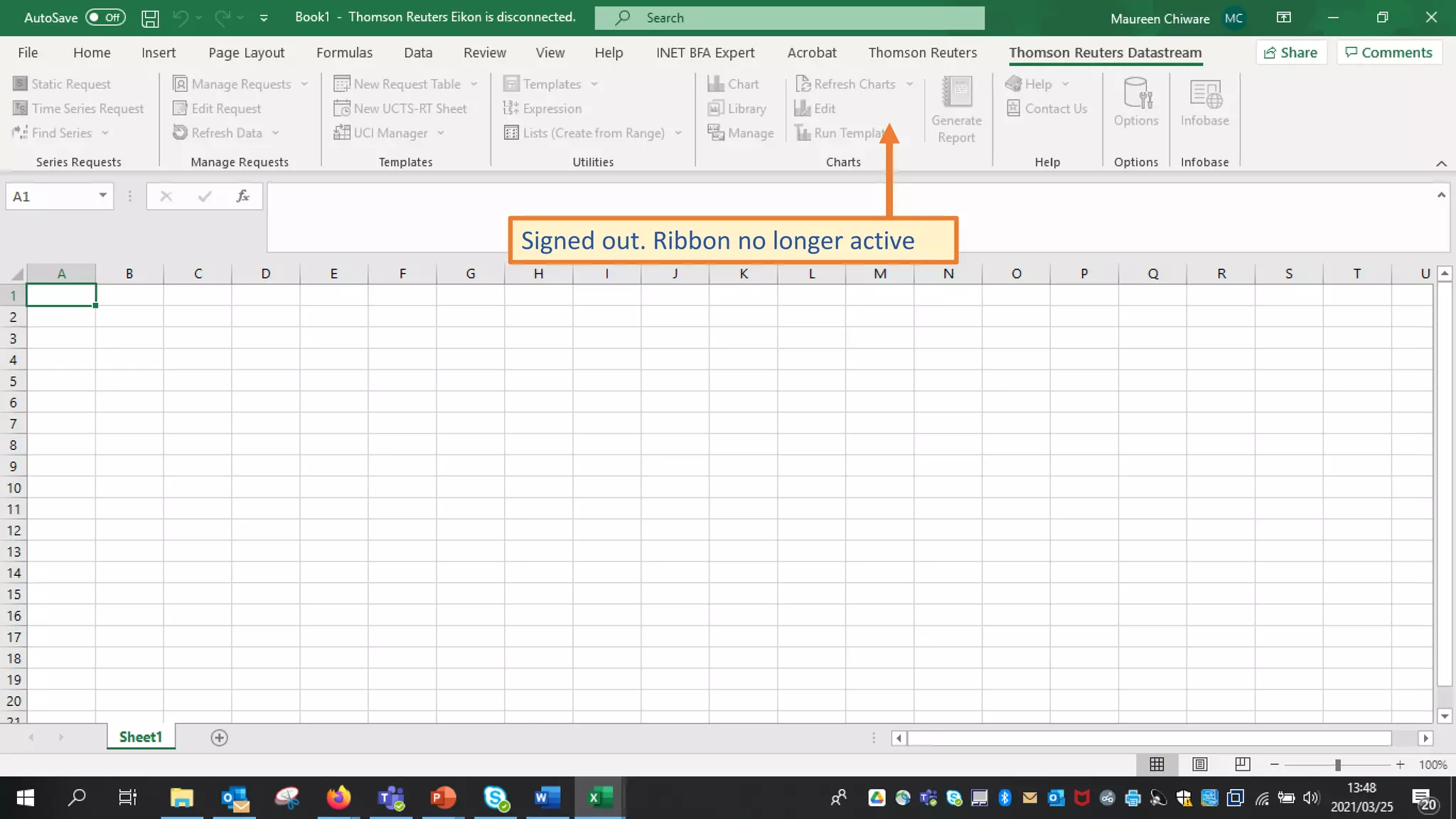Click the Save icon in title bar
The image size is (1456, 819).
150,18
